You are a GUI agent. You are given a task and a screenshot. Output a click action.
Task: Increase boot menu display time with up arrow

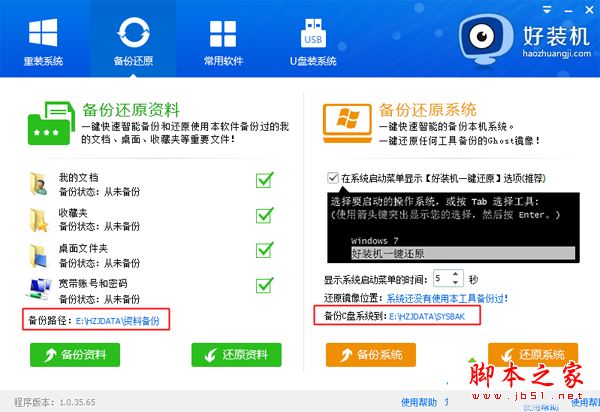coord(455,274)
